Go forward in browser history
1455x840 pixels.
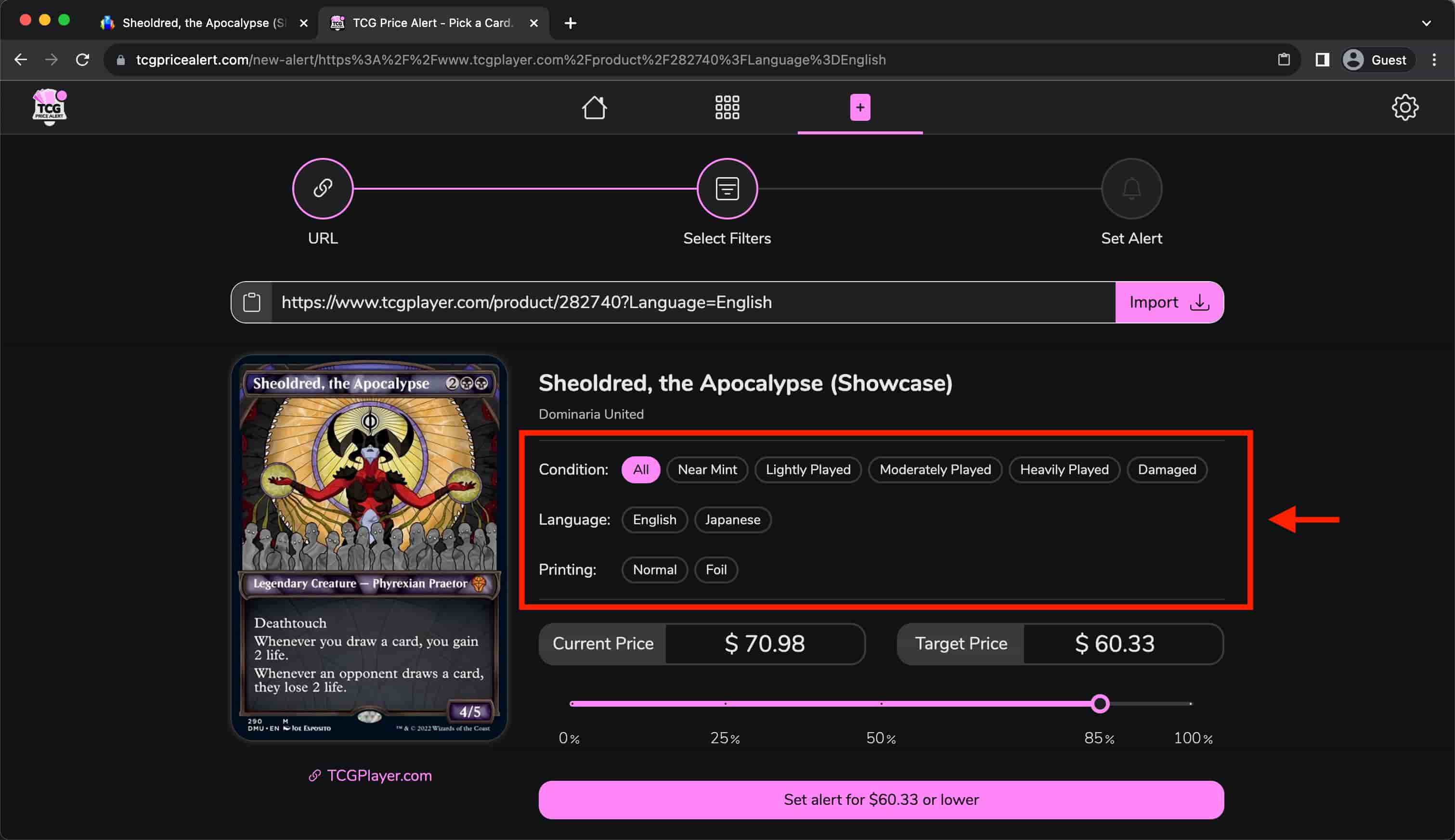click(x=52, y=59)
